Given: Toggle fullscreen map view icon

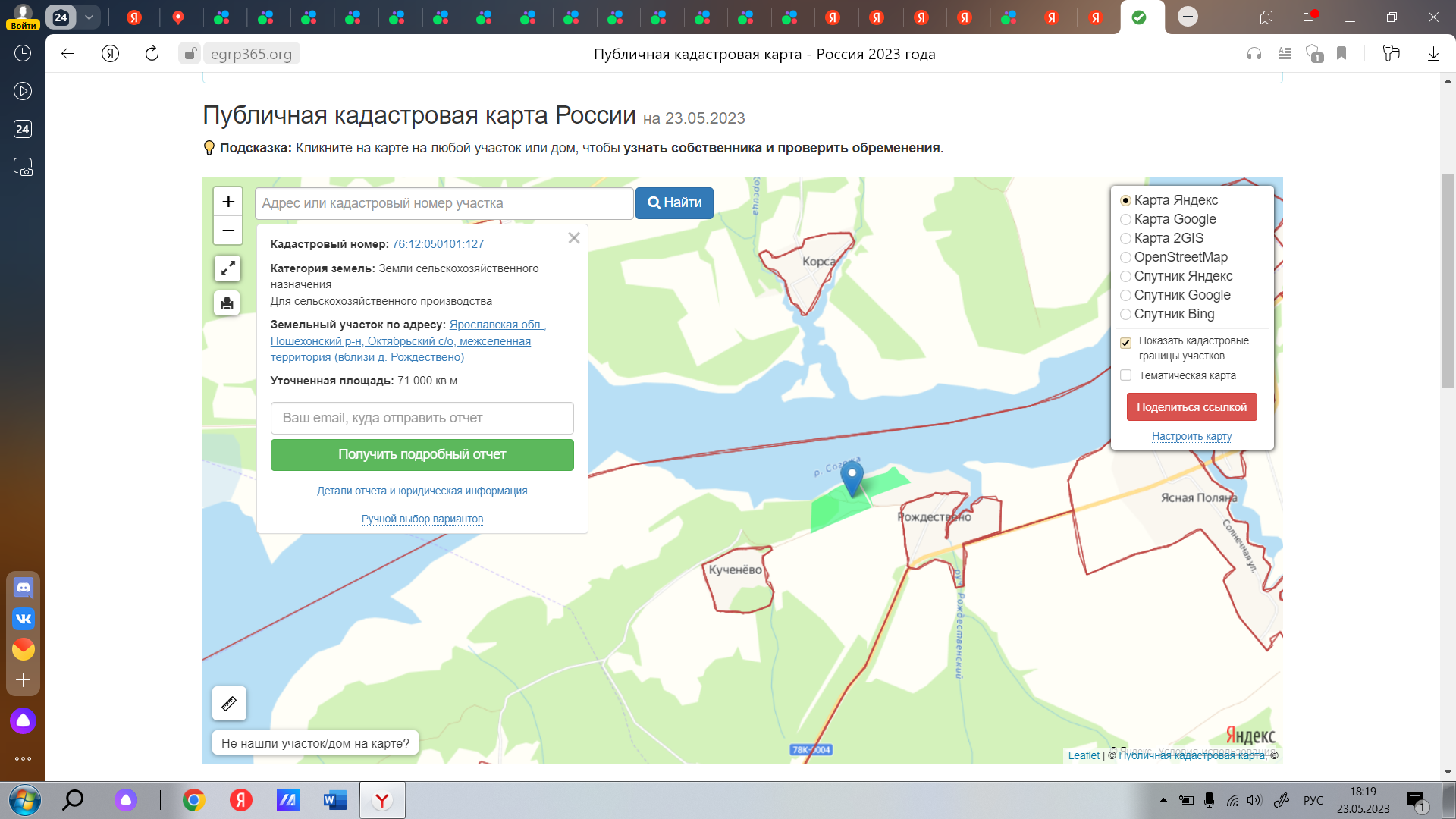Looking at the screenshot, I should [x=227, y=268].
